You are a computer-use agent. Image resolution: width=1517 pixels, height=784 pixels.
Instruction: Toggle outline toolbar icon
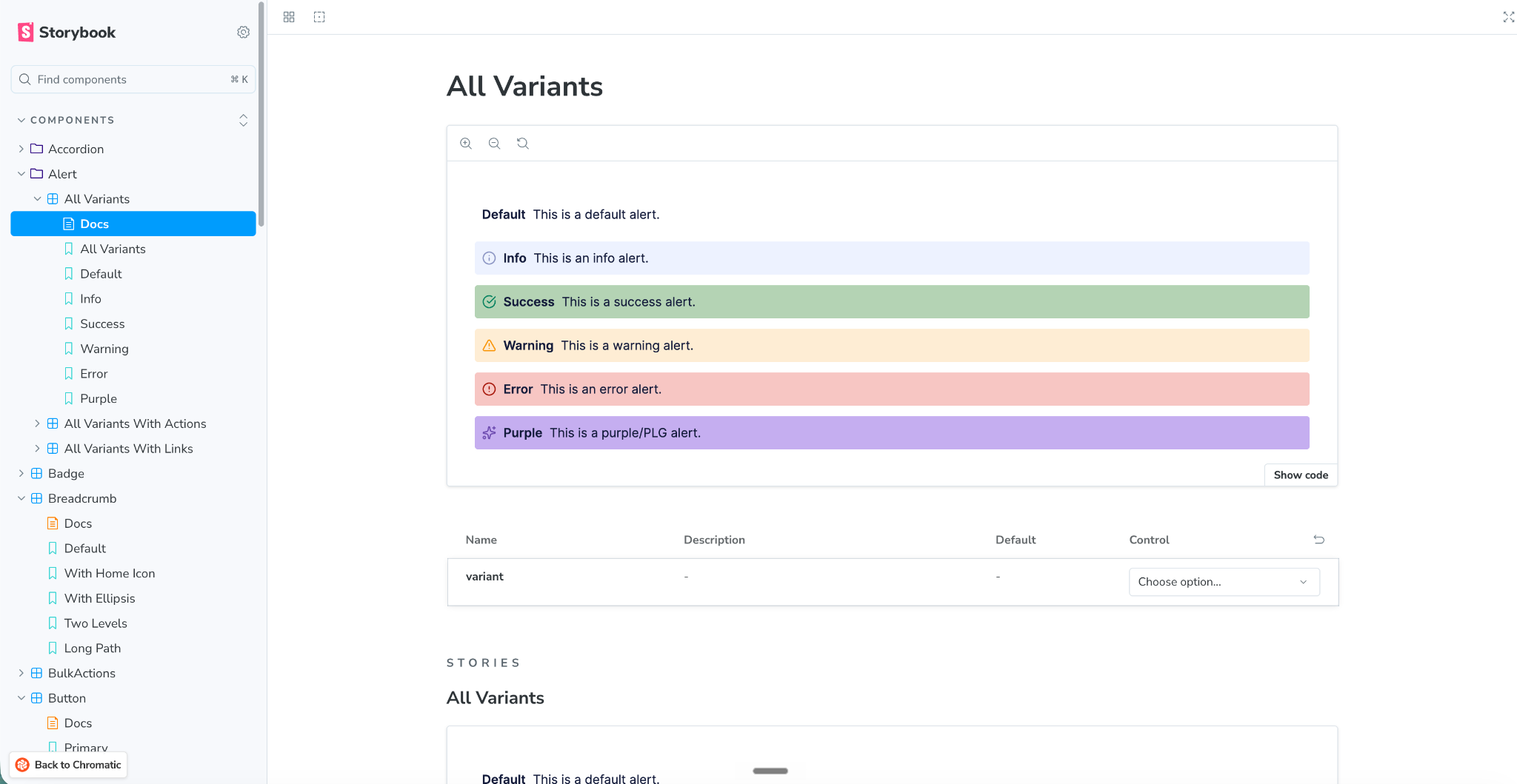[319, 17]
